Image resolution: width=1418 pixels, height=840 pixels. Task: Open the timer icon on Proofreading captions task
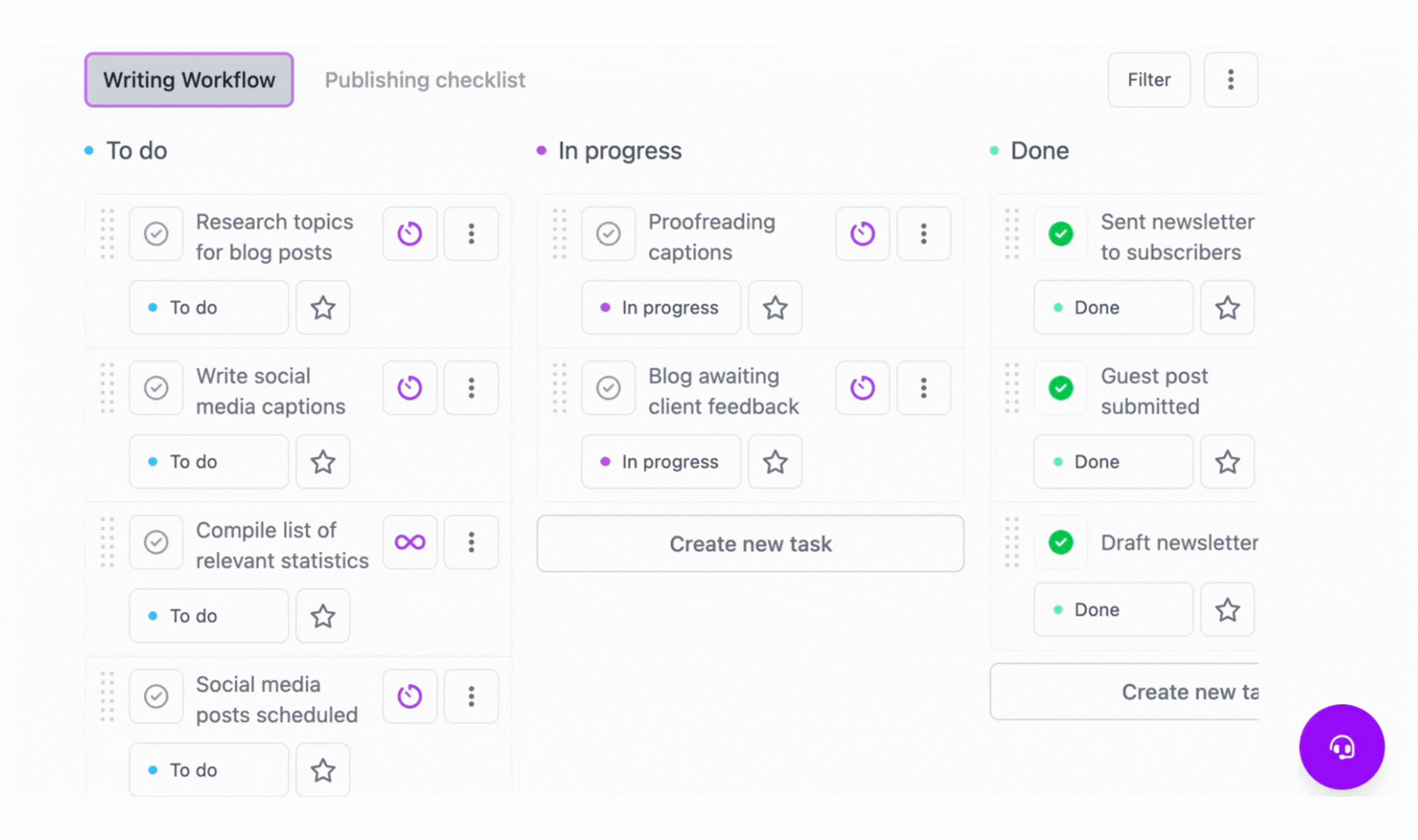(862, 234)
